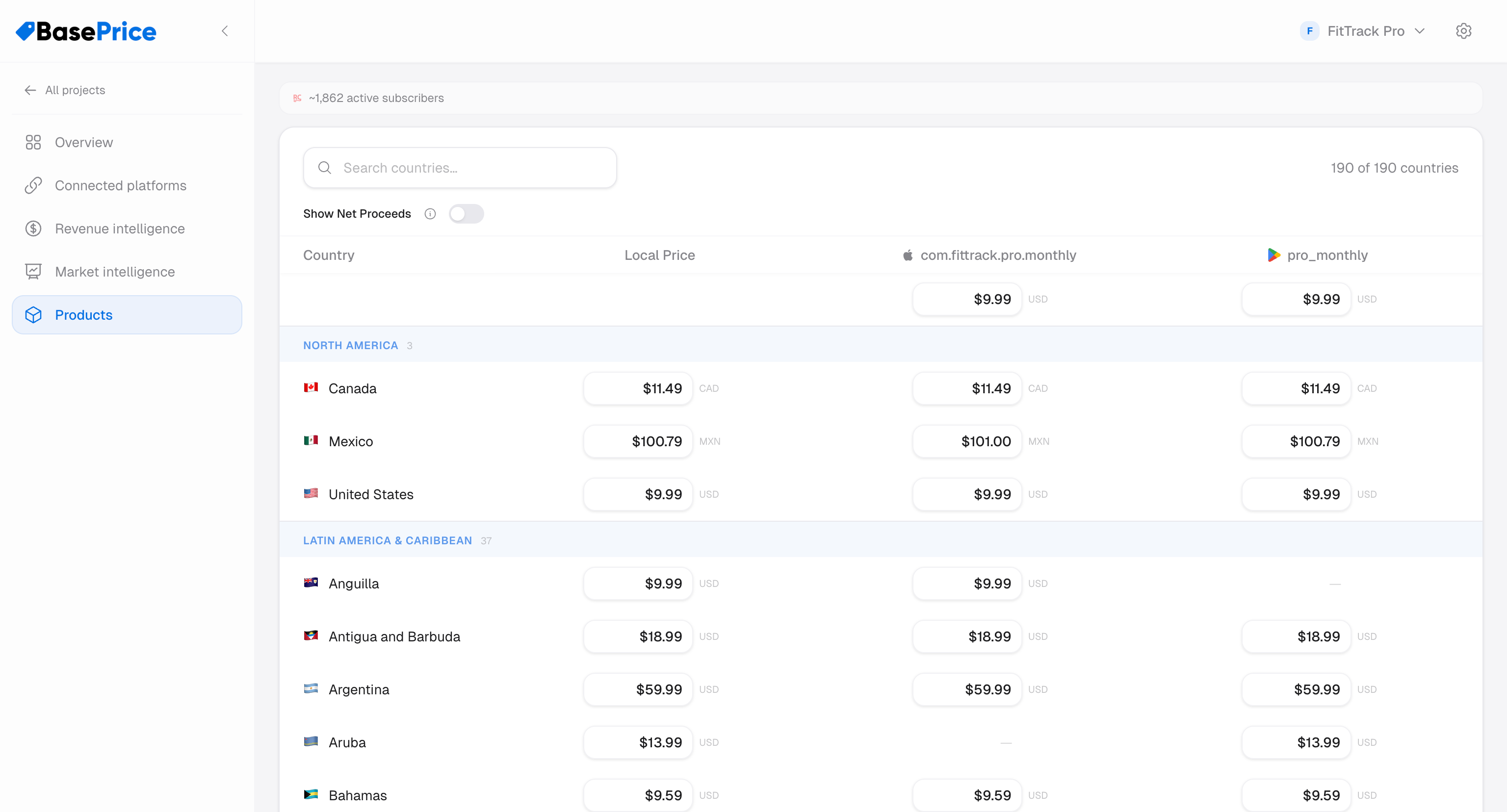Edit Mexico local price $100.79
Image resolution: width=1507 pixels, height=812 pixels.
(x=638, y=441)
